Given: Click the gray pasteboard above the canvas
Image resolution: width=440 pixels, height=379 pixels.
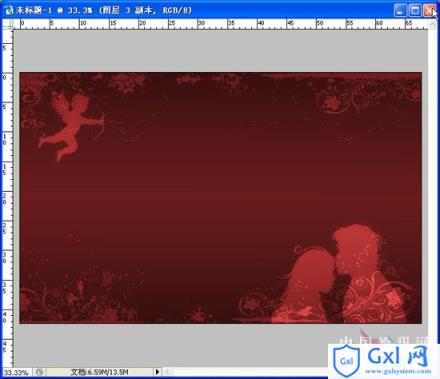Looking at the screenshot, I should click(220, 51).
